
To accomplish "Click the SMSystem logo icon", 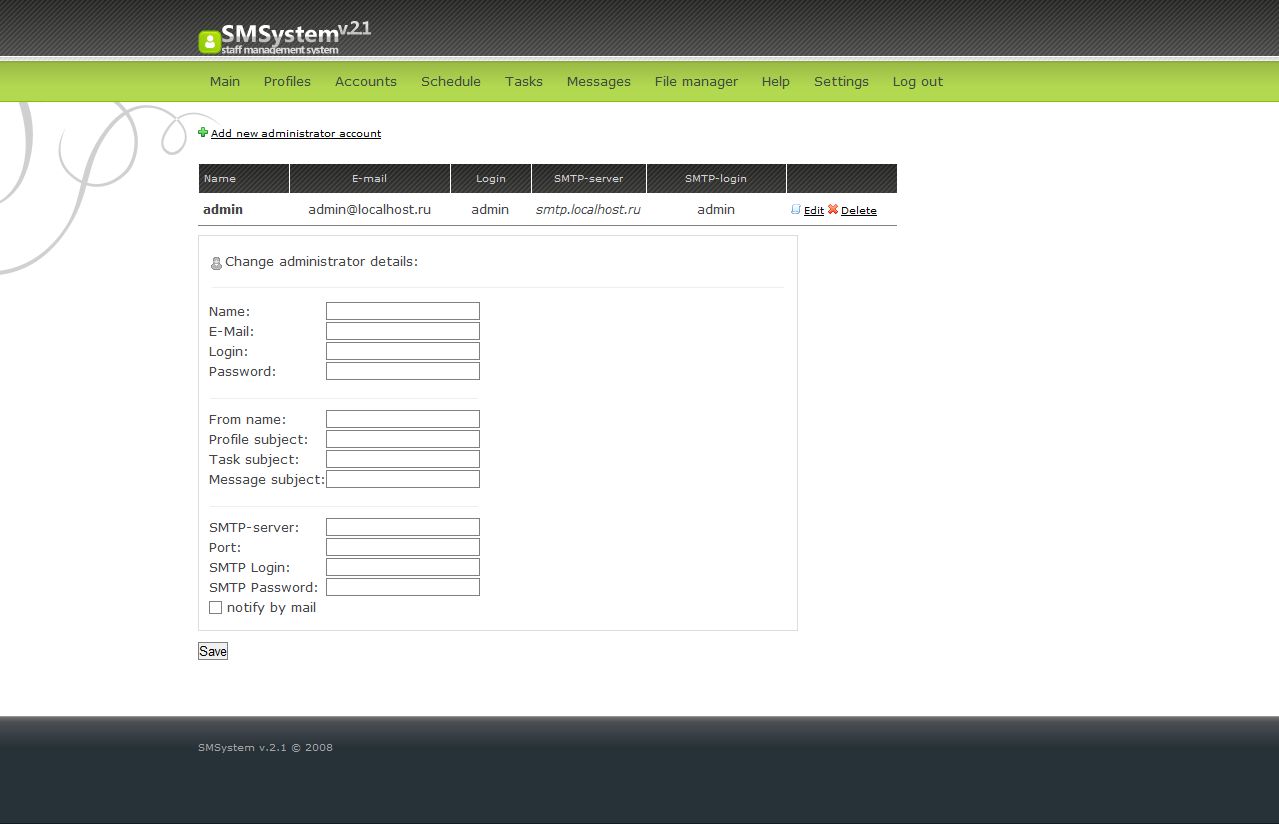I will 209,41.
